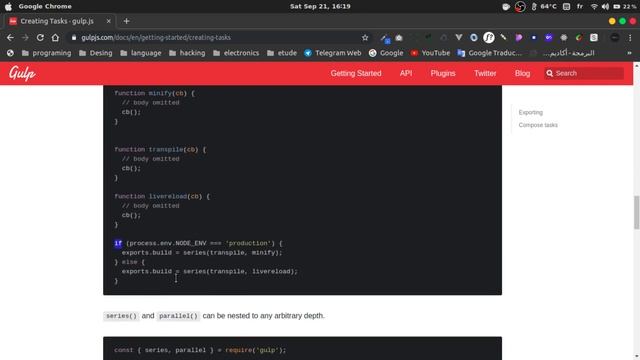Image resolution: width=640 pixels, height=360 pixels.
Task: Focus the Gulp Search field
Action: point(584,73)
